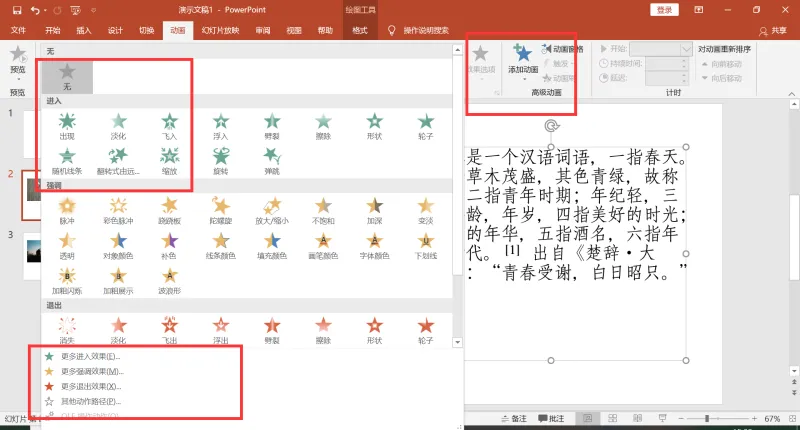Select the 飞入 entrance animation
800x430 pixels.
(x=169, y=127)
